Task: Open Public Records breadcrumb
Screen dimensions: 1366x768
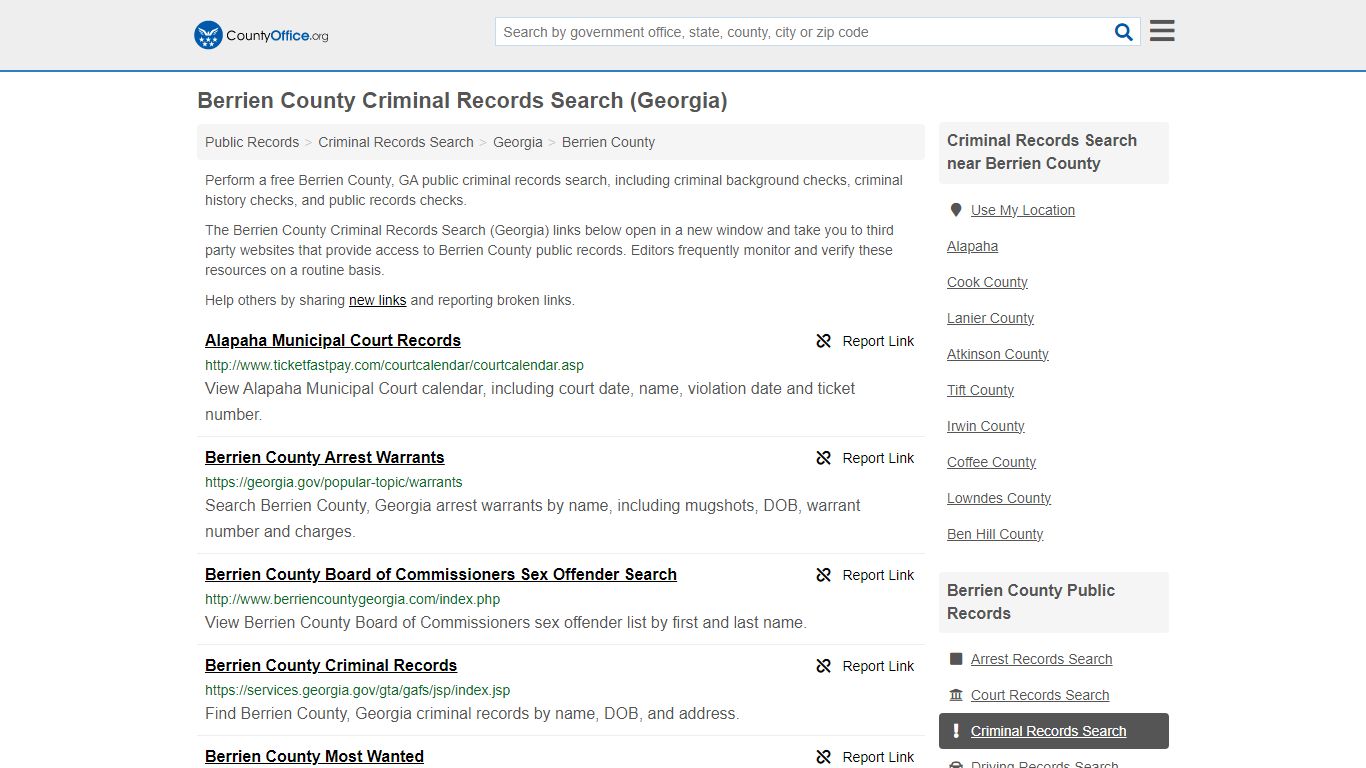Action: pyautogui.click(x=252, y=142)
